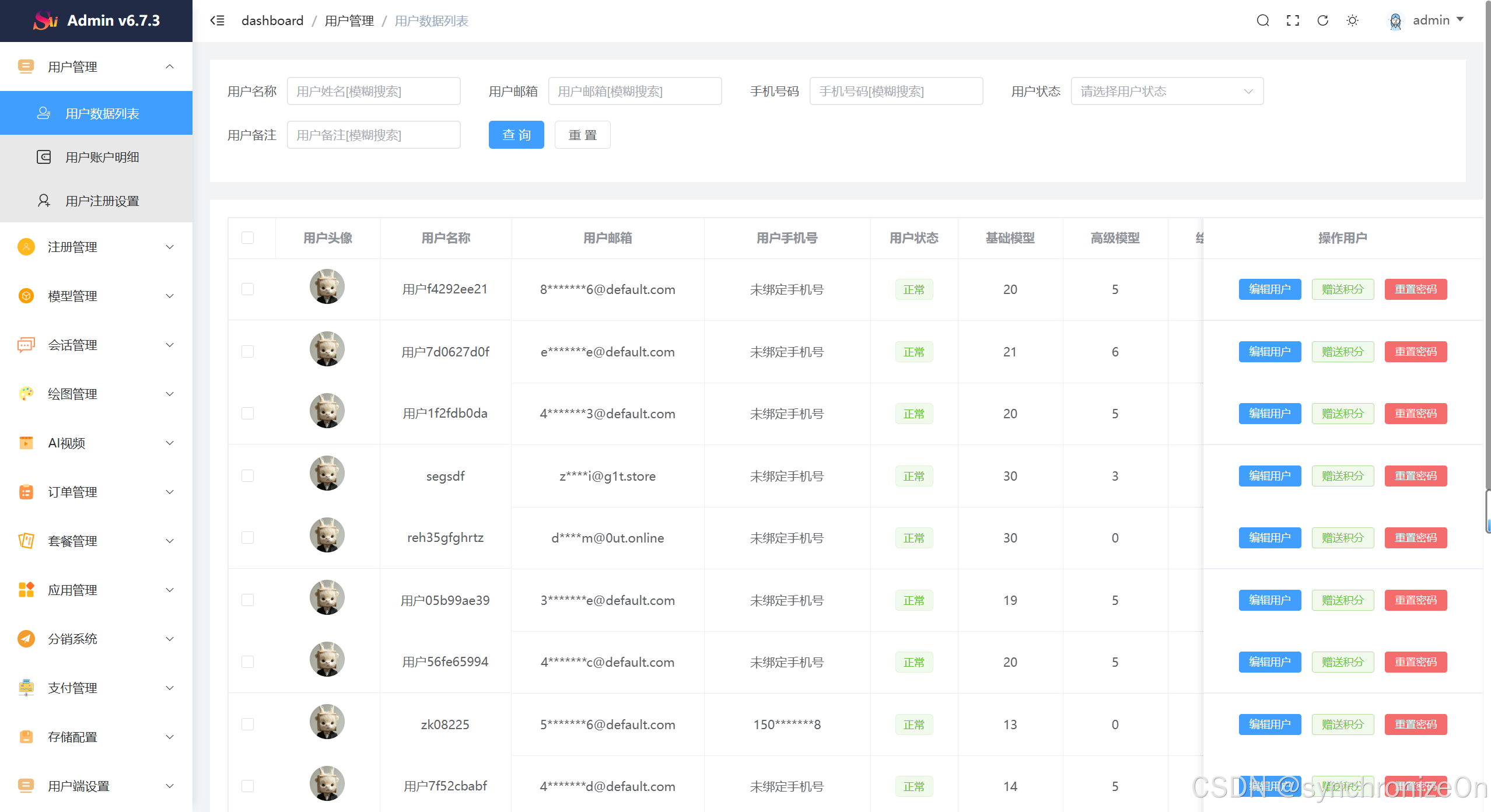Click the 绘图管理 palette icon
Screen dimensions: 1491x812
[26, 394]
